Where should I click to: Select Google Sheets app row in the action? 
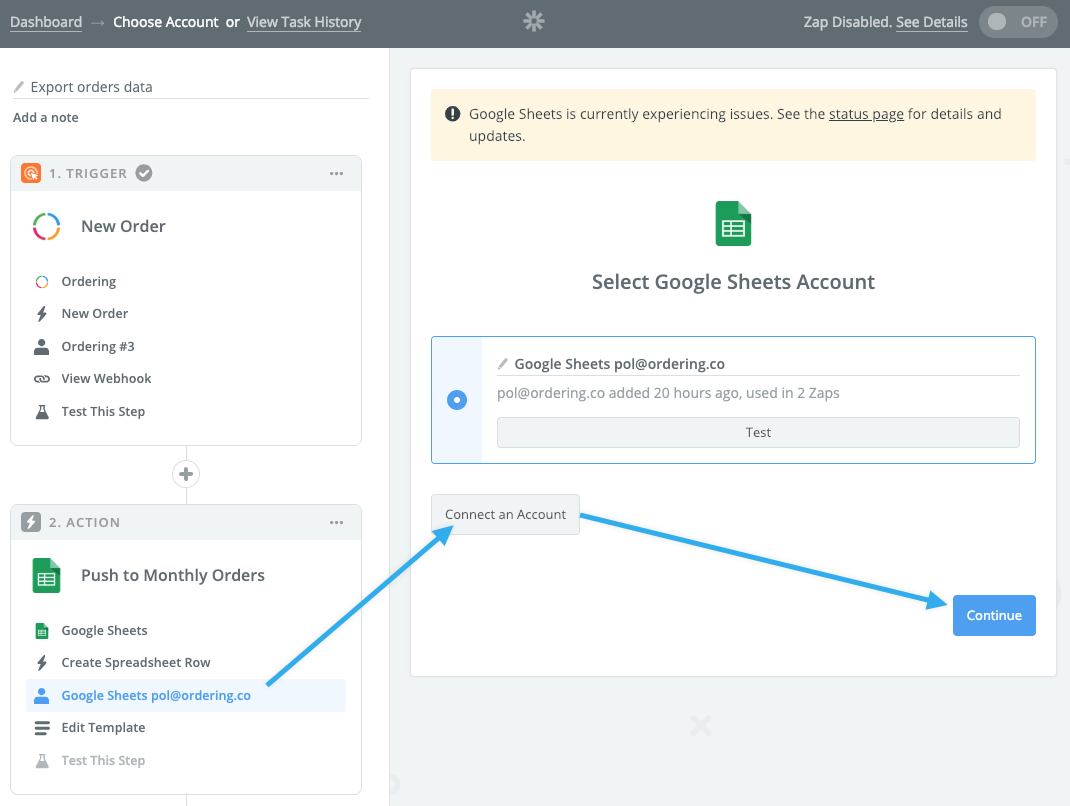tap(186, 631)
